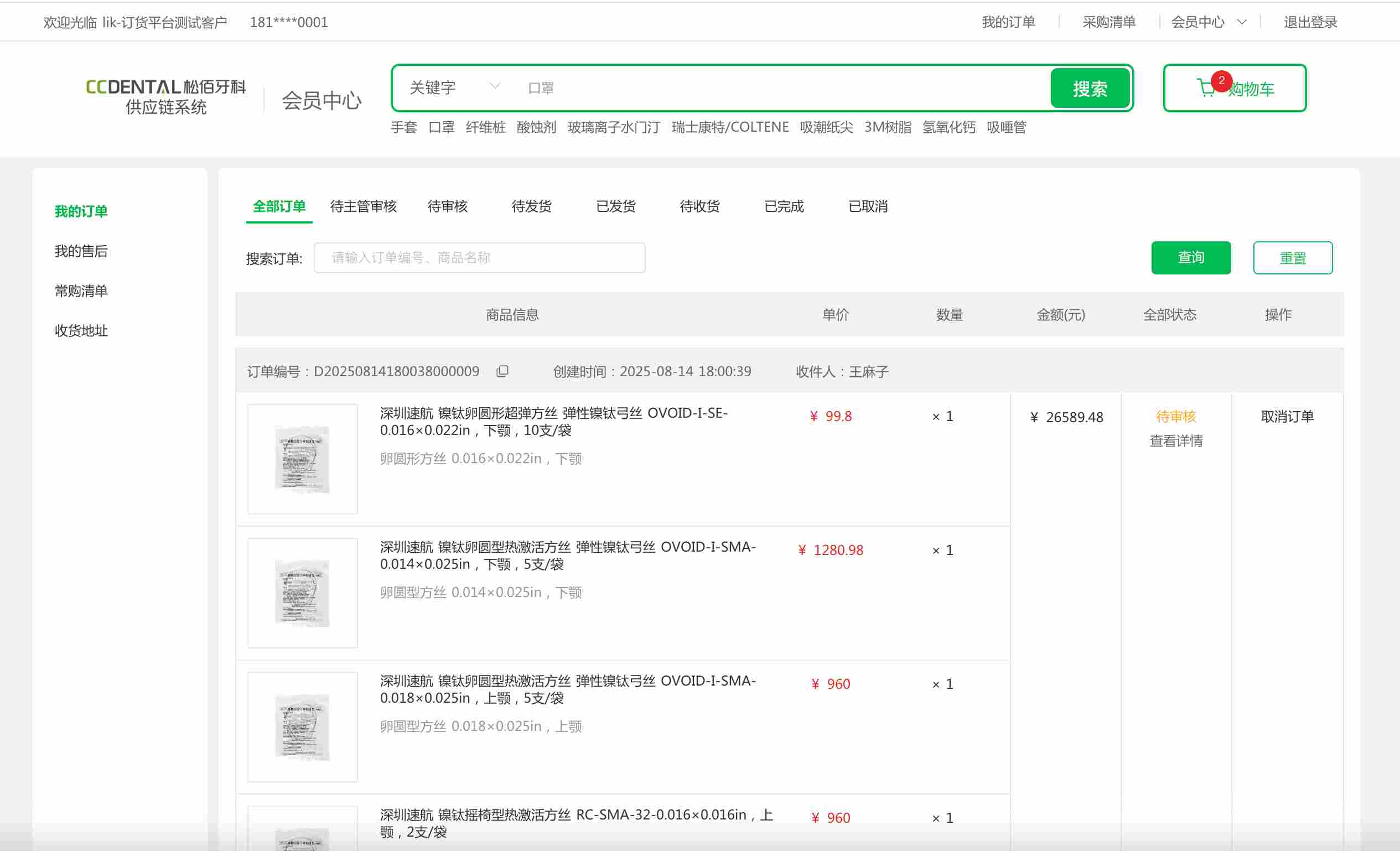Click hot keyword 纤维桩
Screen dimensions: 1400x851
click(x=485, y=127)
